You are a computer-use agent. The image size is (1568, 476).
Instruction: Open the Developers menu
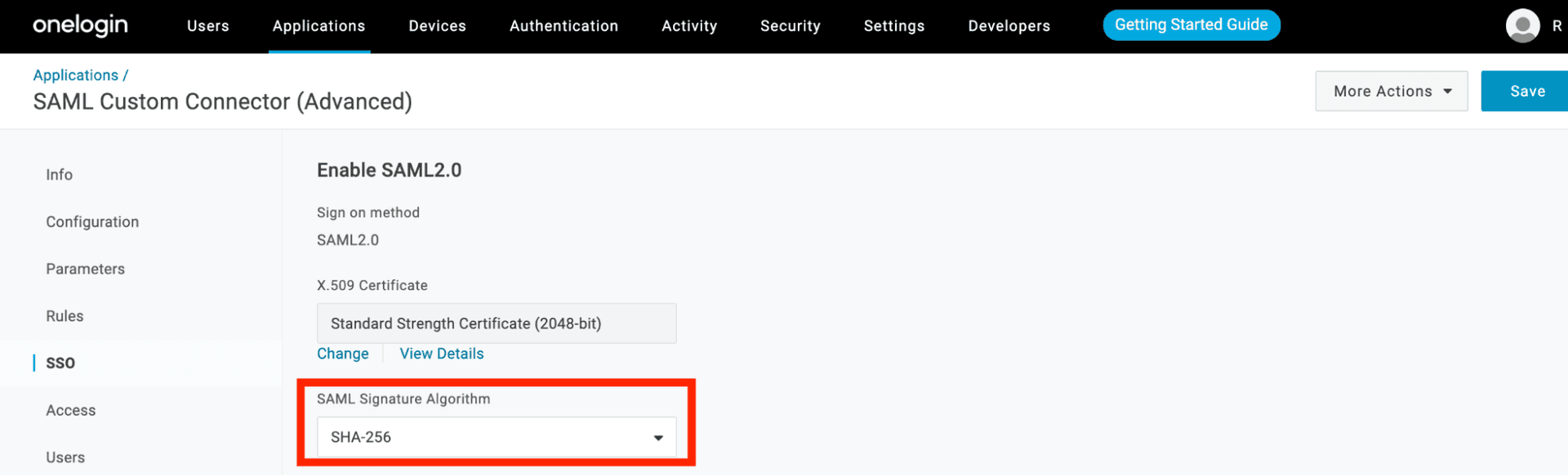coord(1009,26)
